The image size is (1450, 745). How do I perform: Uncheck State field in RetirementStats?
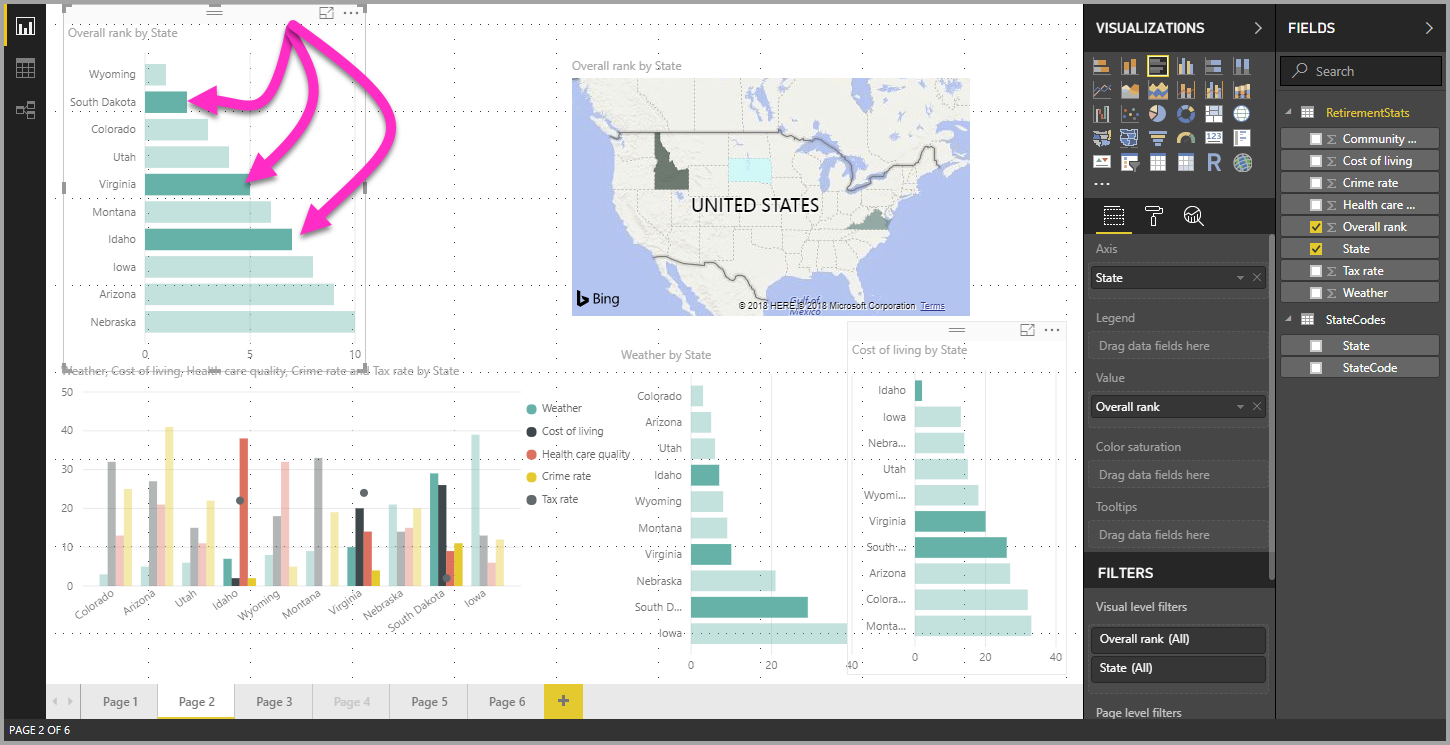click(1316, 249)
